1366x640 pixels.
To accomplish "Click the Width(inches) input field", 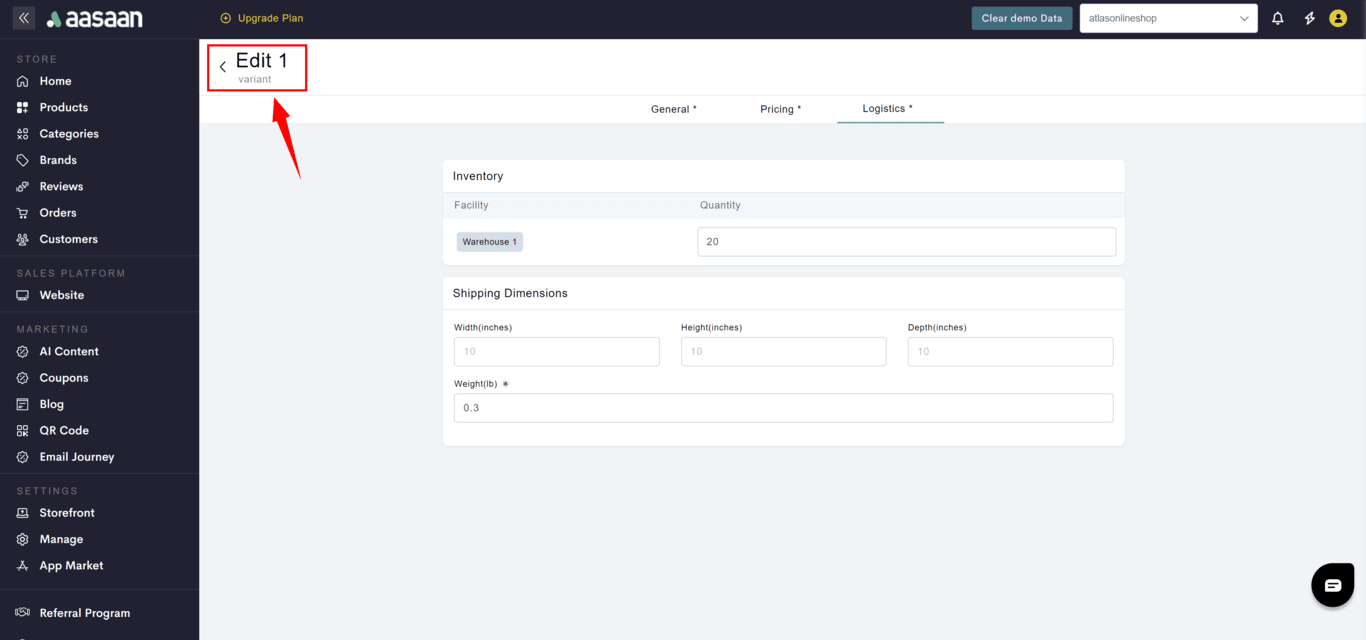I will [x=556, y=351].
